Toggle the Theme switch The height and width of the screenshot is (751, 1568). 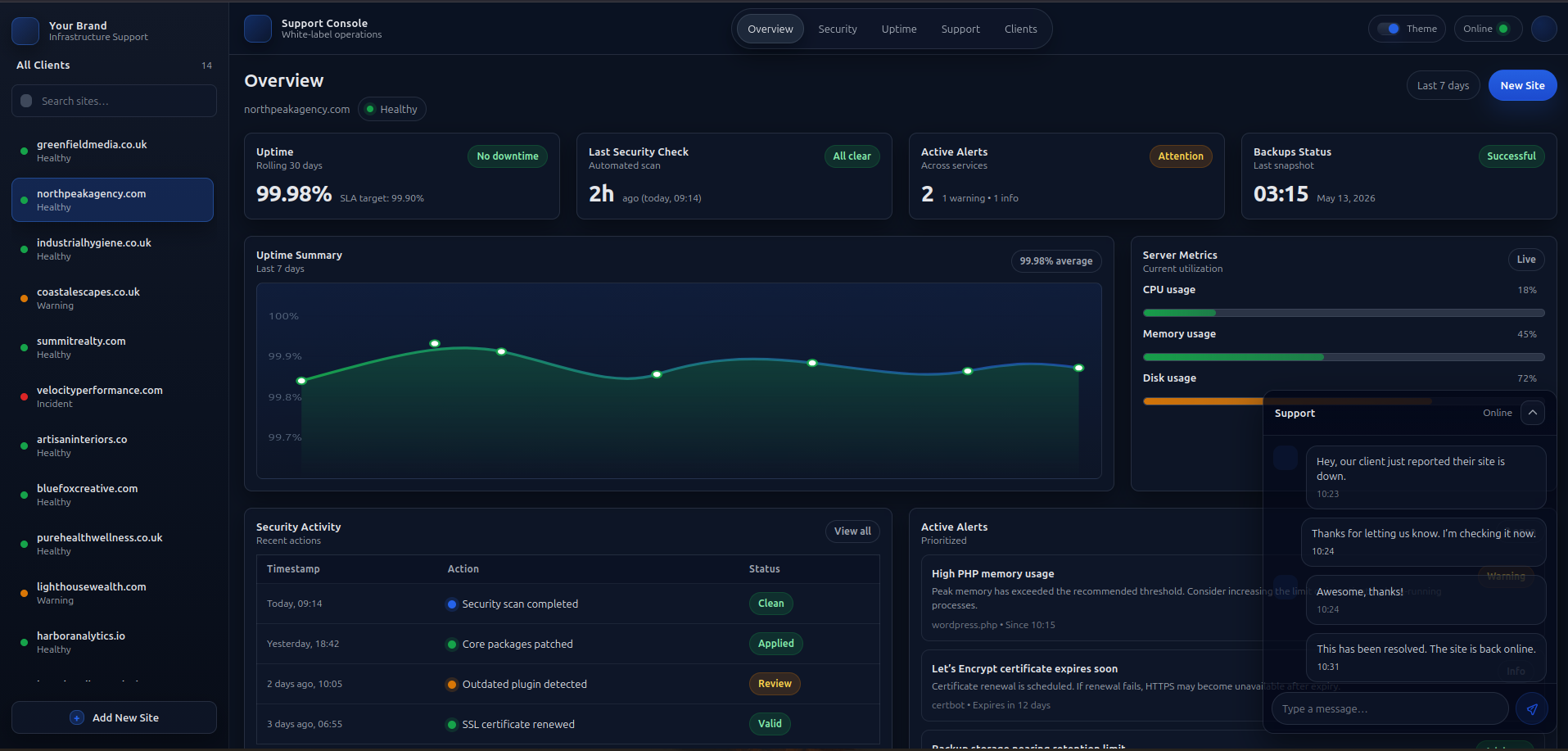point(1389,29)
